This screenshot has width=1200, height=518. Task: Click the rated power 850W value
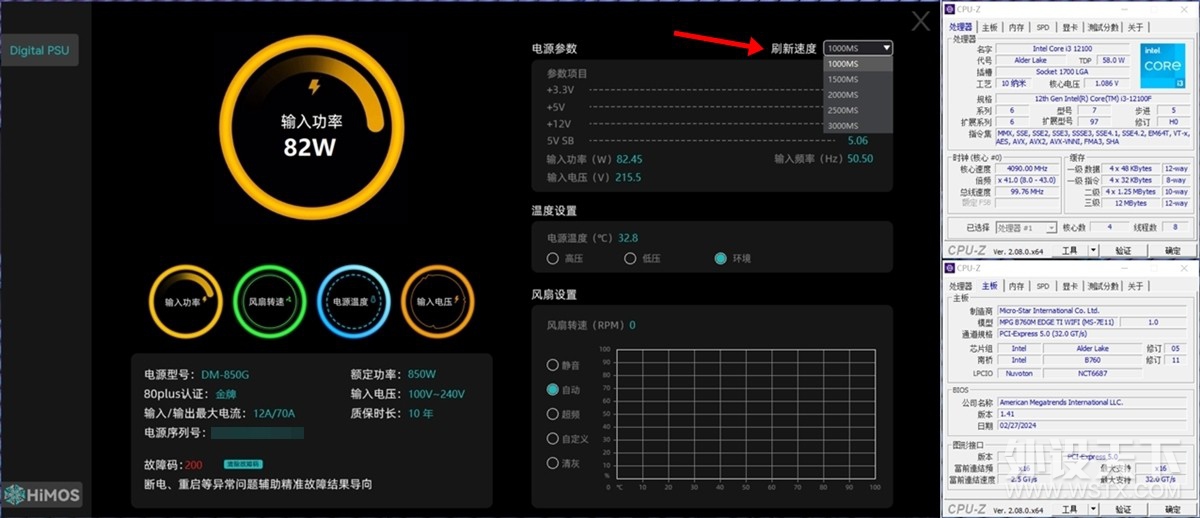pyautogui.click(x=422, y=375)
